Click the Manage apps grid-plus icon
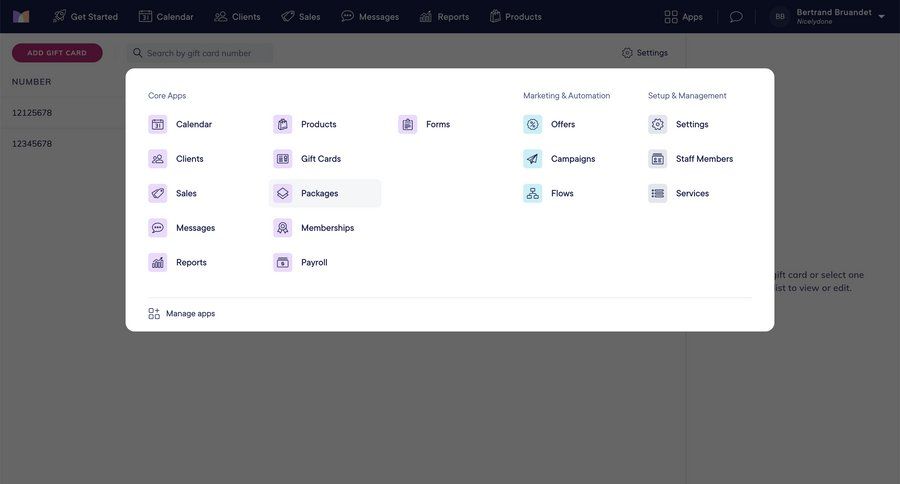The height and width of the screenshot is (484, 900). pyautogui.click(x=154, y=313)
